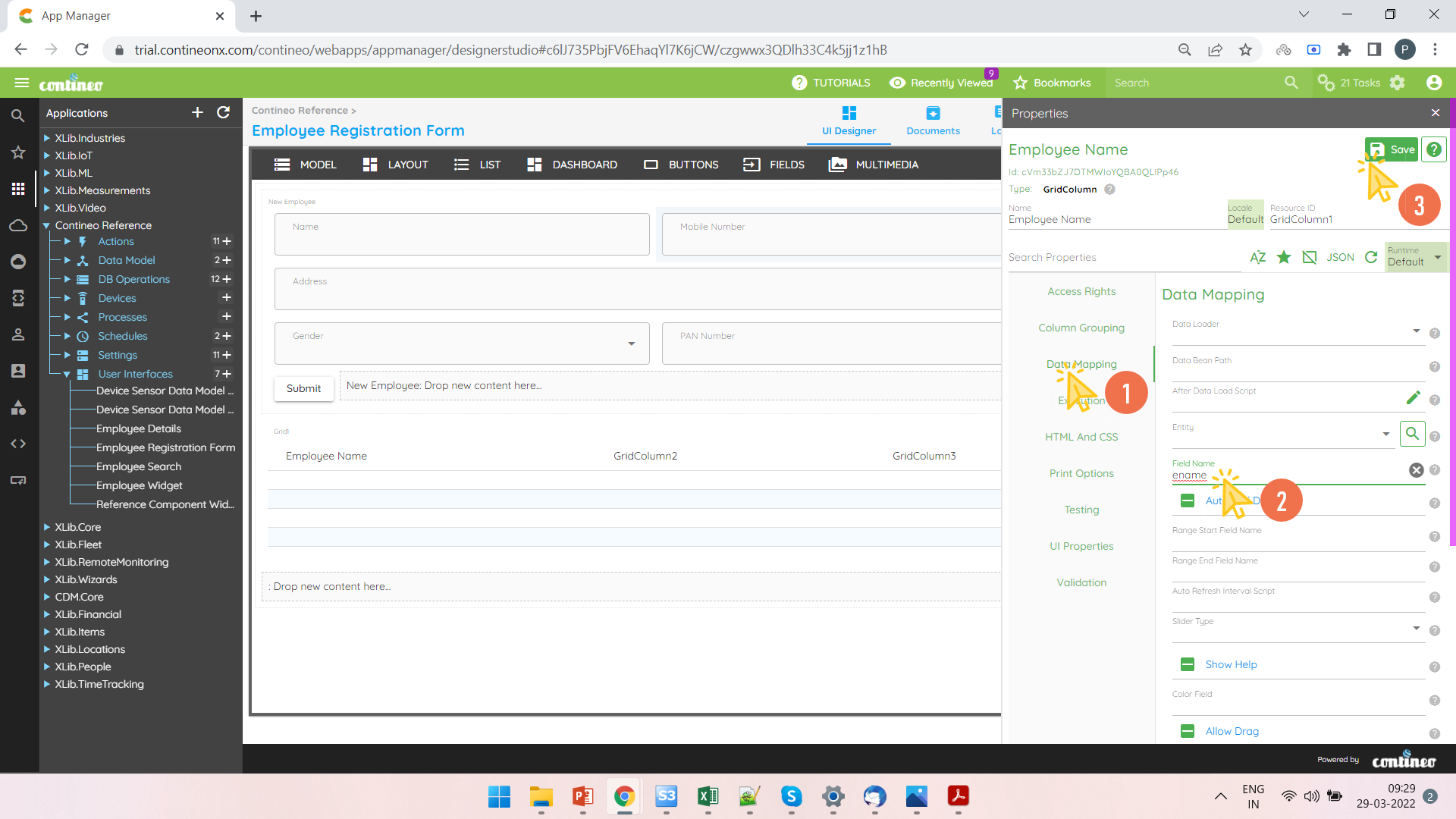Add a new application with the plus icon
The width and height of the screenshot is (1456, 819).
click(x=197, y=112)
